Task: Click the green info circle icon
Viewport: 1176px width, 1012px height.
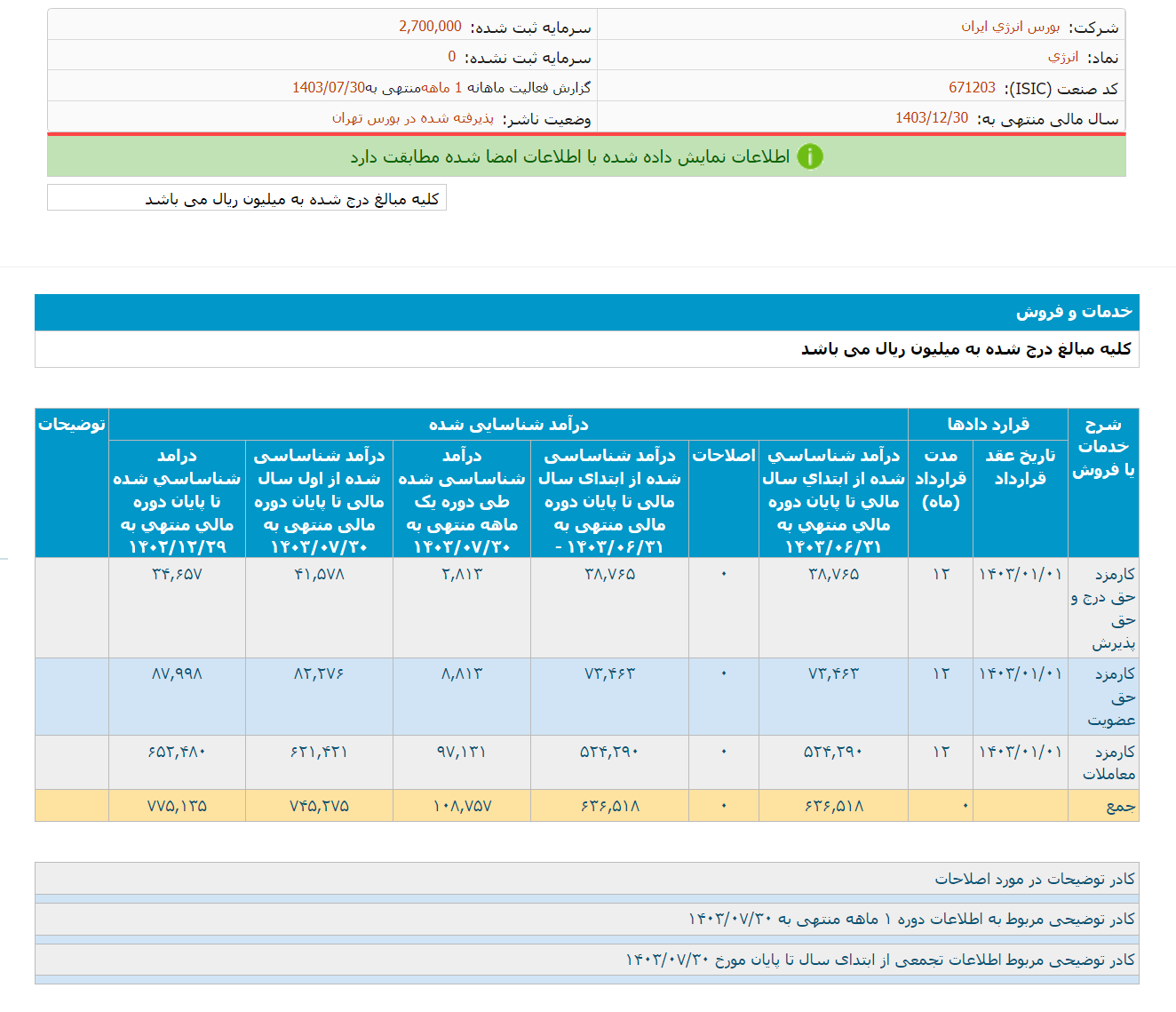Action: point(810,156)
